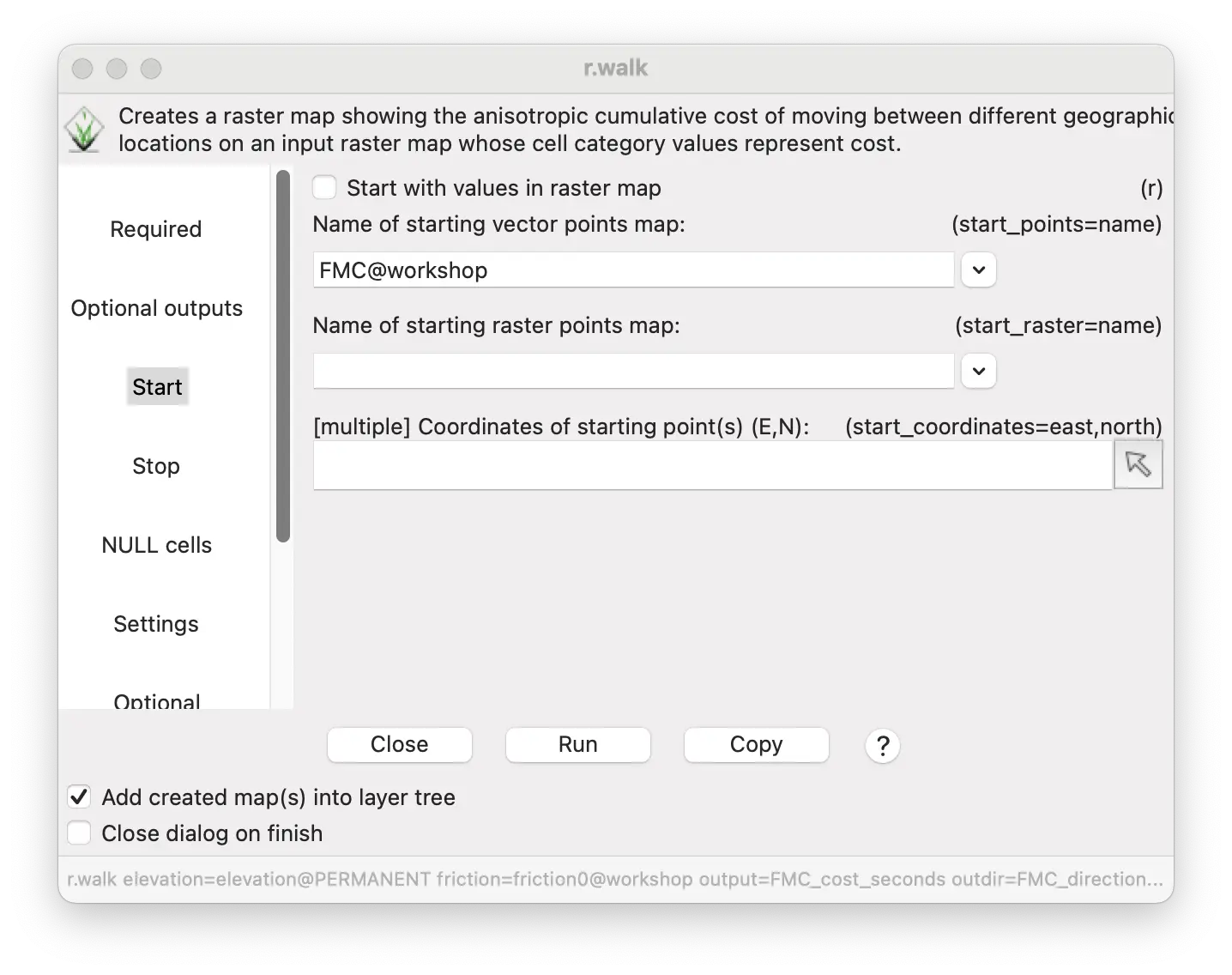Click the empty starting raster points map field
The image size is (1232, 975).
point(633,372)
